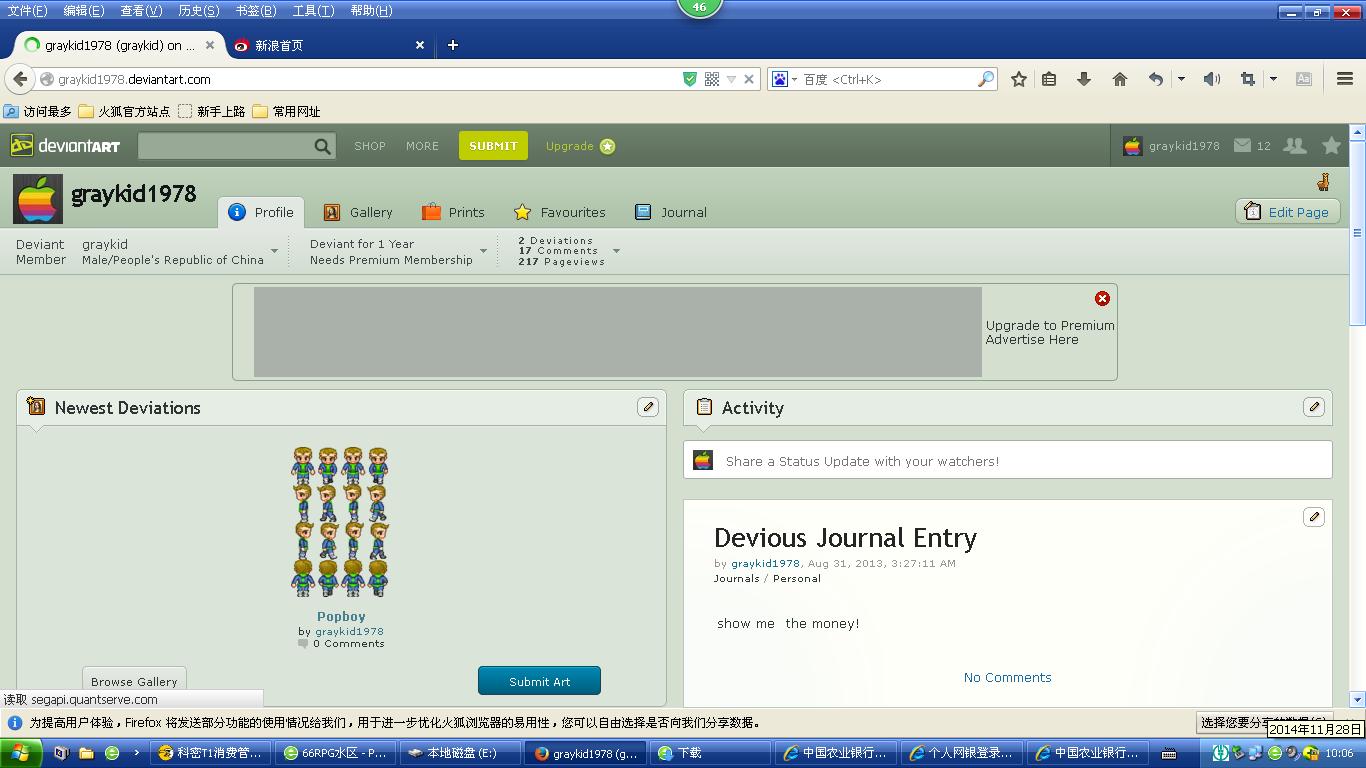The height and width of the screenshot is (768, 1366).
Task: Open the downloads arrow toolbar icon
Action: coord(1083,79)
